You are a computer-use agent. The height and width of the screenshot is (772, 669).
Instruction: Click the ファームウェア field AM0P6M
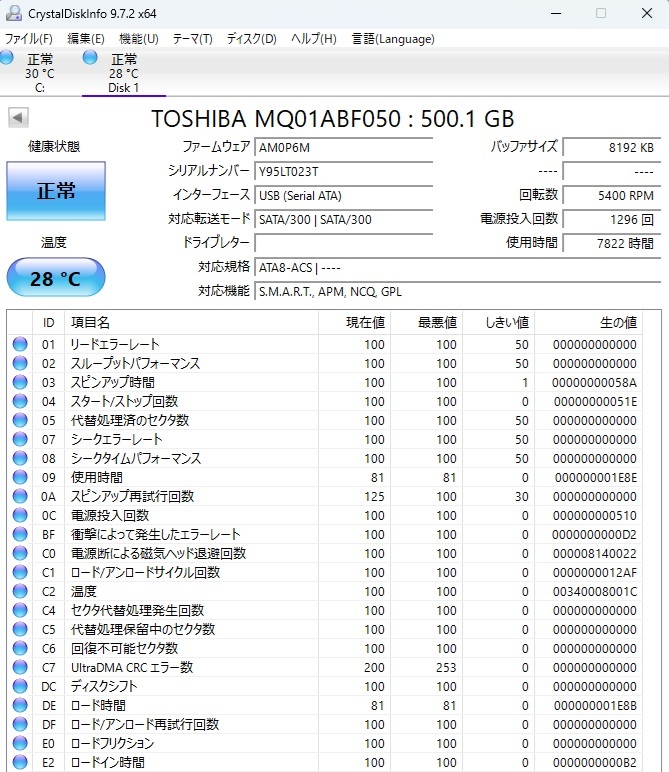pos(344,147)
